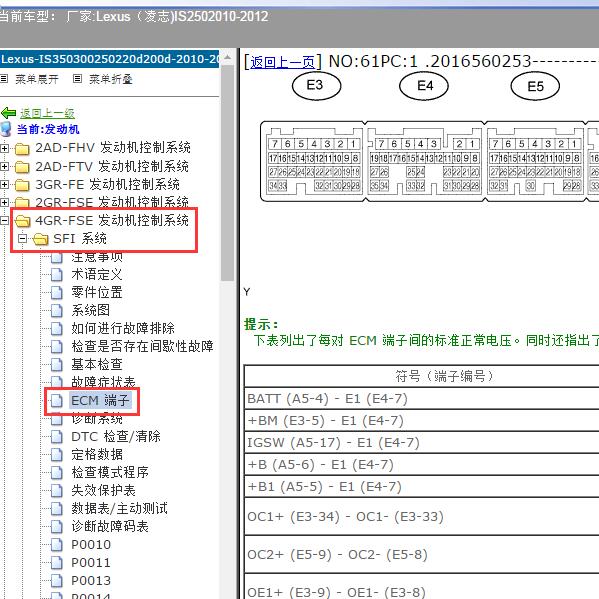Open the 术语定义 tree item
Screen dimensions: 599x599
[97, 275]
